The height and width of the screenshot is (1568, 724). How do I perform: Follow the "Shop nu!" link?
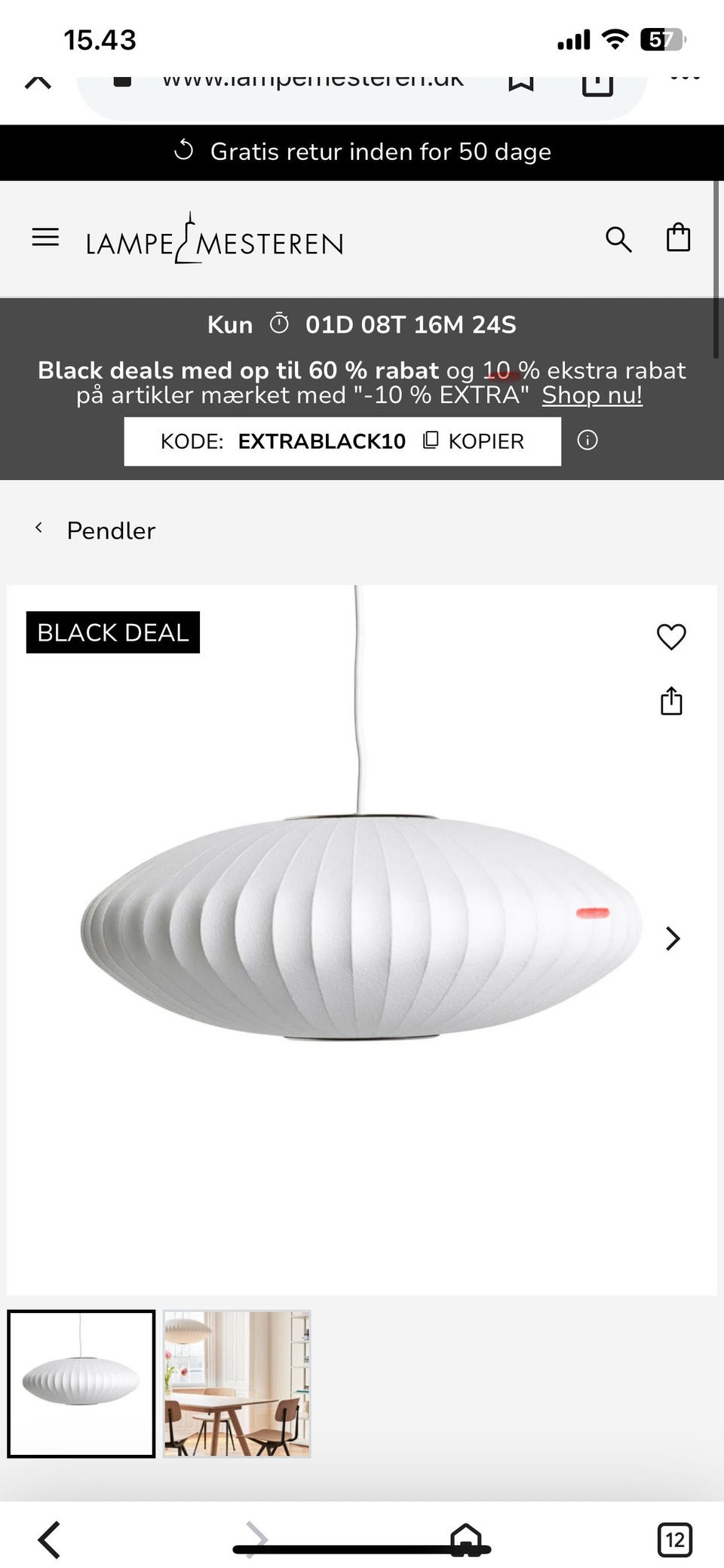(x=592, y=395)
